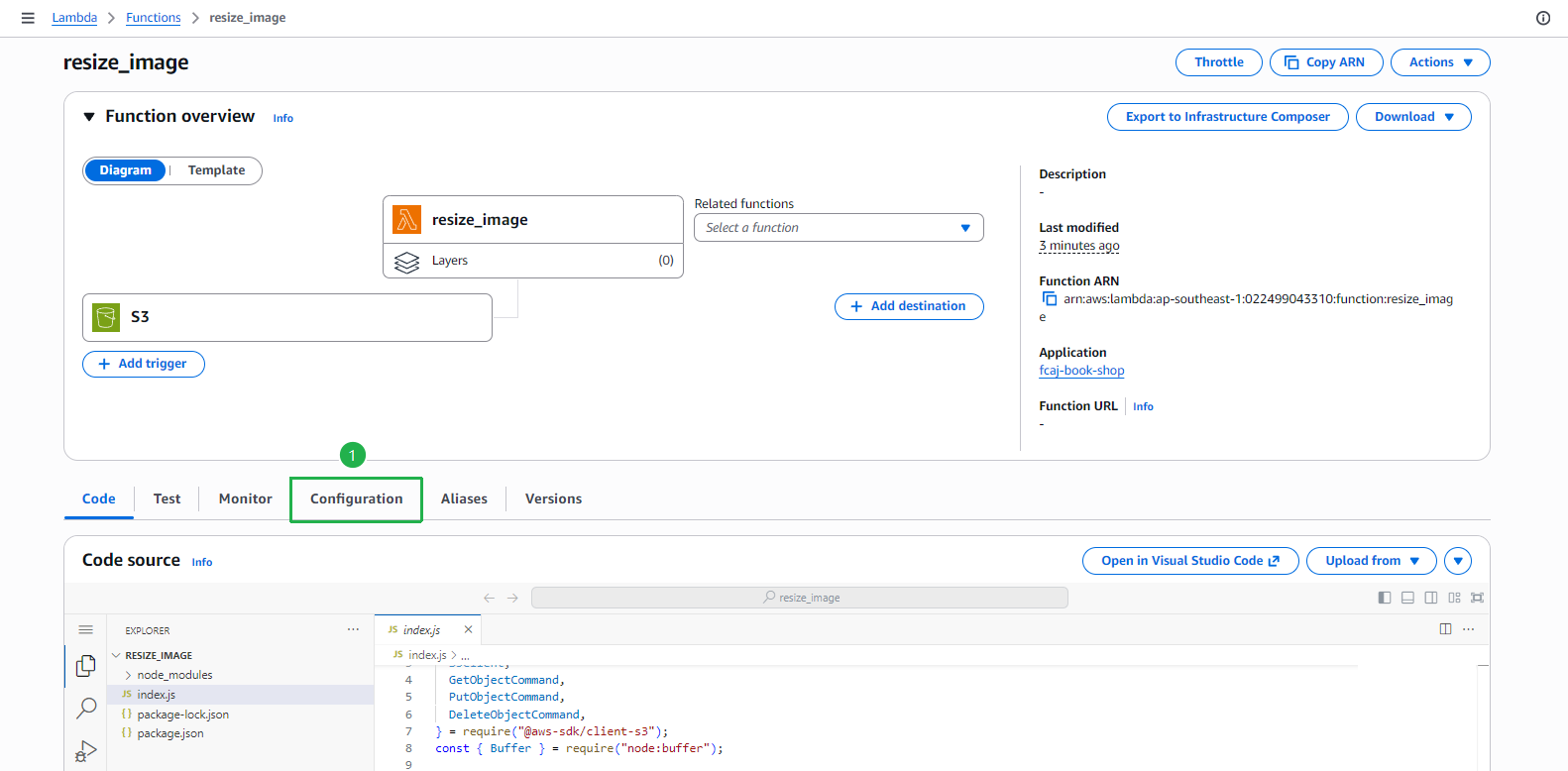Show the Explorer view in editor sidebar
The width and height of the screenshot is (1568, 771).
tap(86, 666)
